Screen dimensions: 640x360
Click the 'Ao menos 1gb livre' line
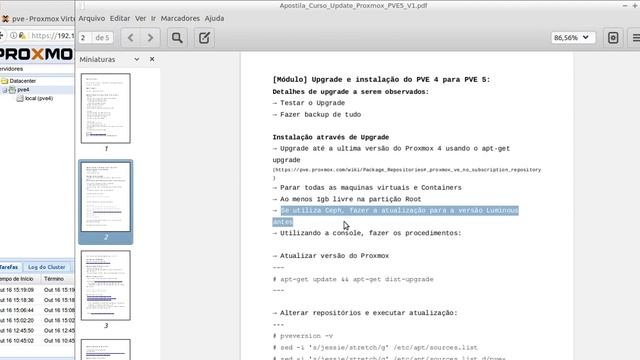click(350, 199)
